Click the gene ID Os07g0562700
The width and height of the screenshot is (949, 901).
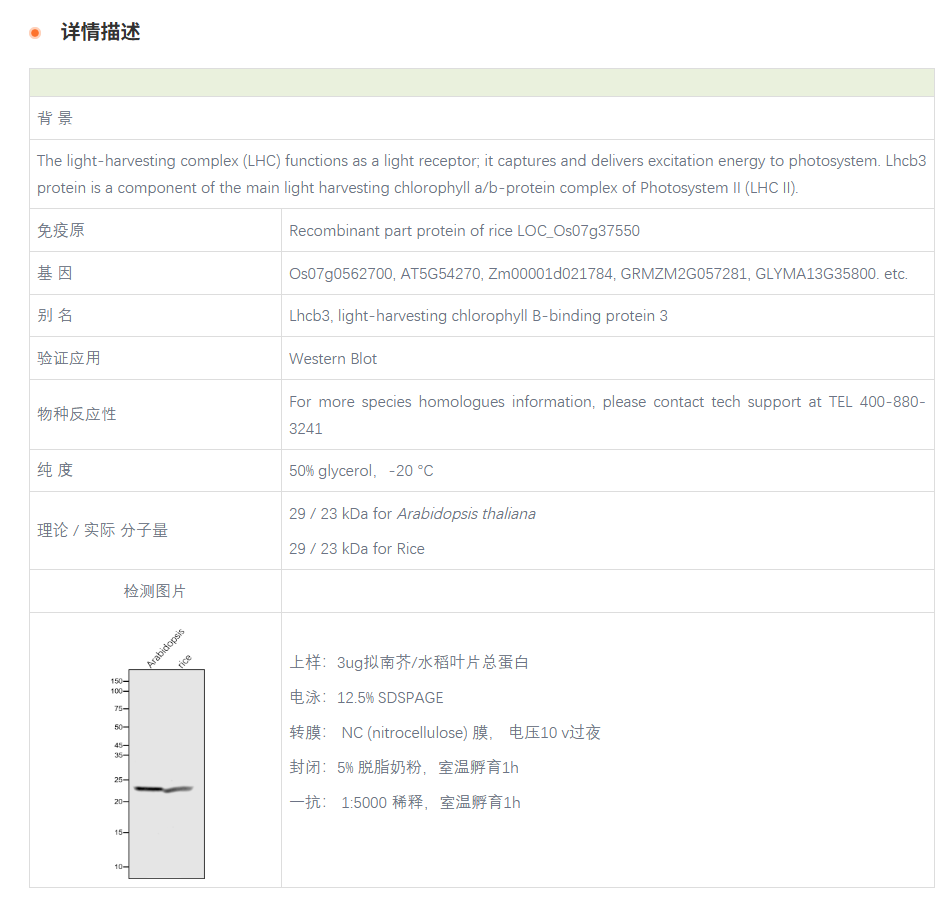pos(335,273)
